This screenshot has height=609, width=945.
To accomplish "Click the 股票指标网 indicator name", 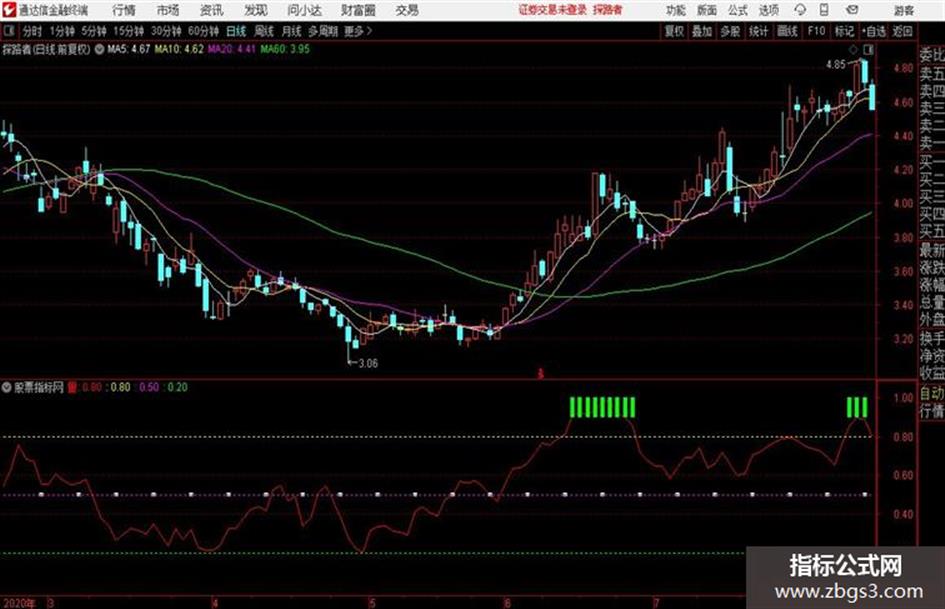I will click(x=39, y=387).
